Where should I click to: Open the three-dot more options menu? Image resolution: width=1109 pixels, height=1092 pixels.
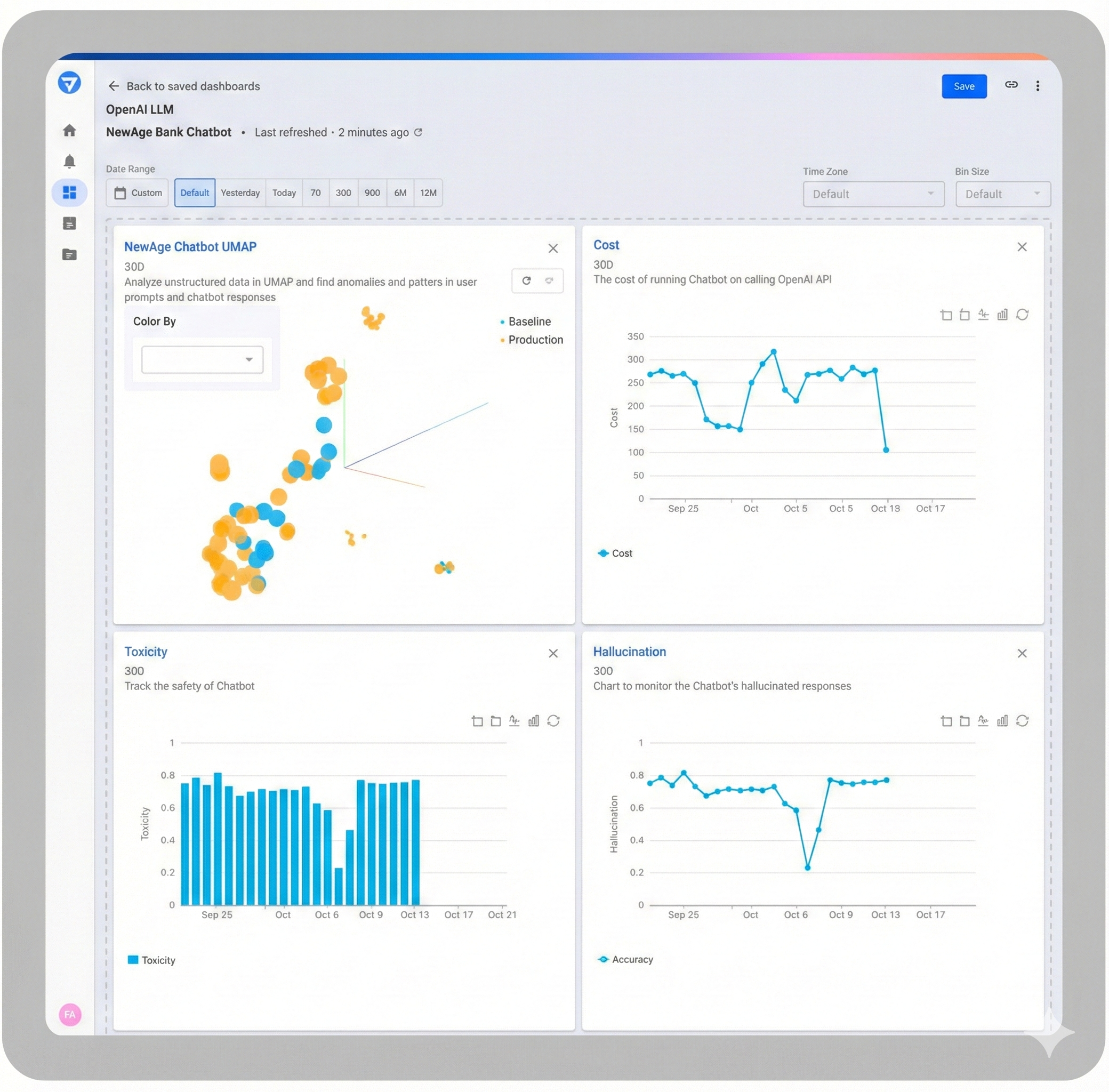(1038, 86)
